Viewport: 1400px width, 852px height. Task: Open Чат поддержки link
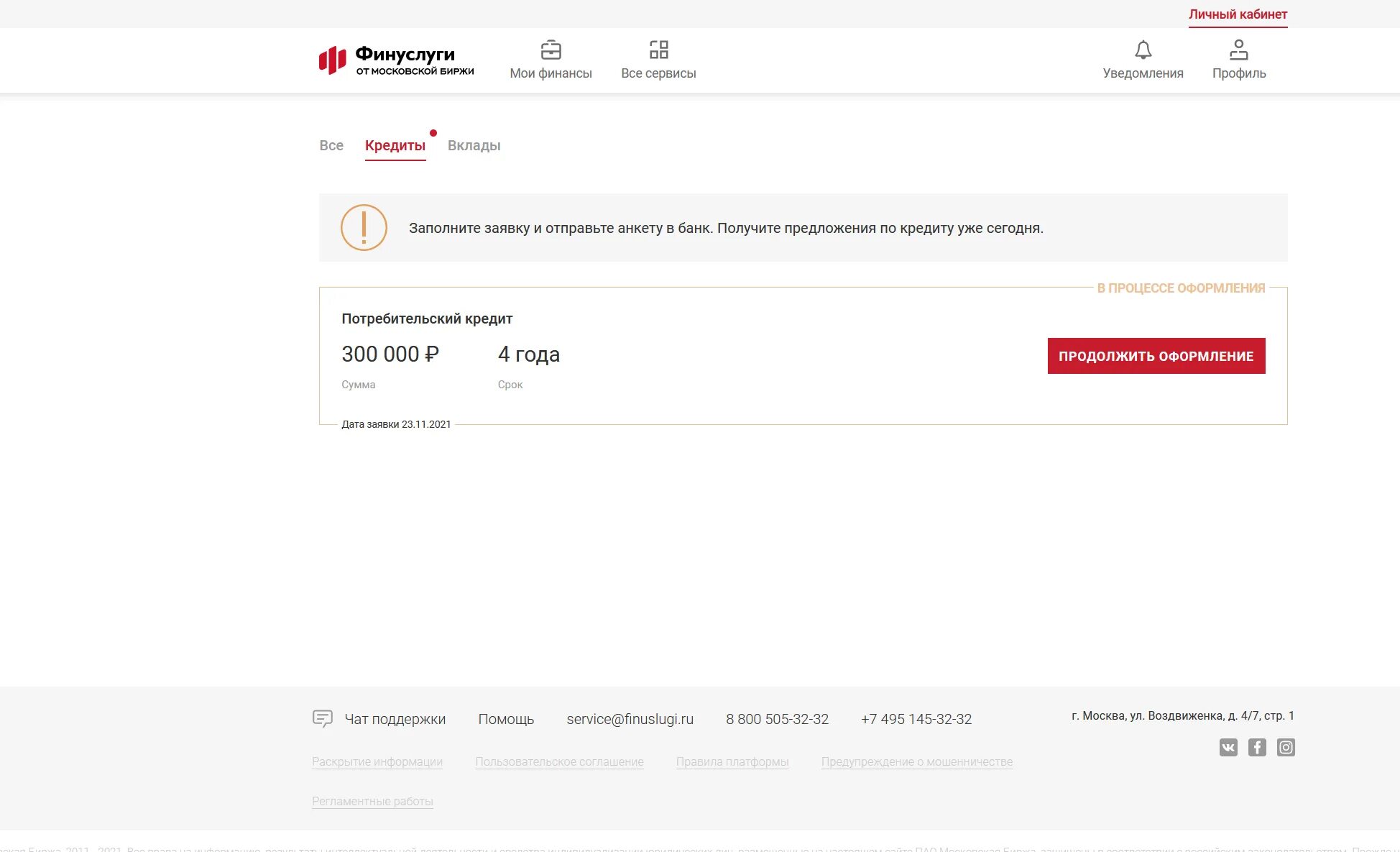click(395, 719)
